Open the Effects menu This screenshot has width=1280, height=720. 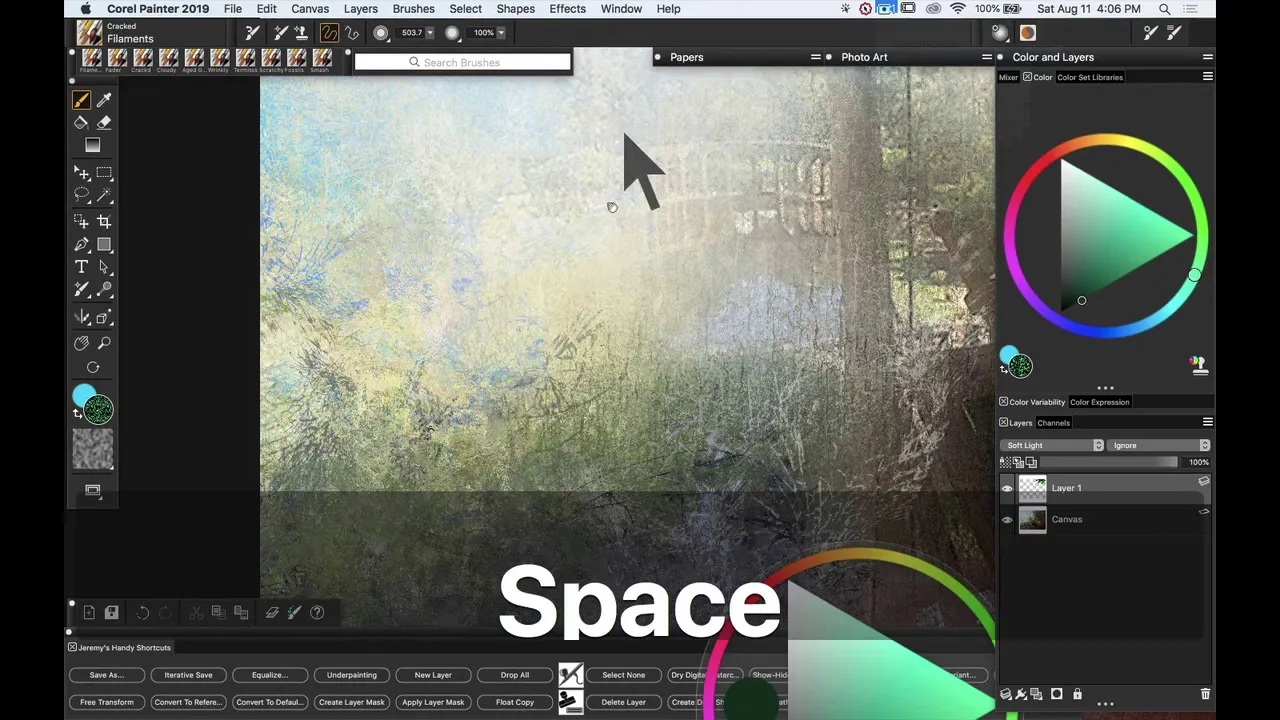point(567,9)
